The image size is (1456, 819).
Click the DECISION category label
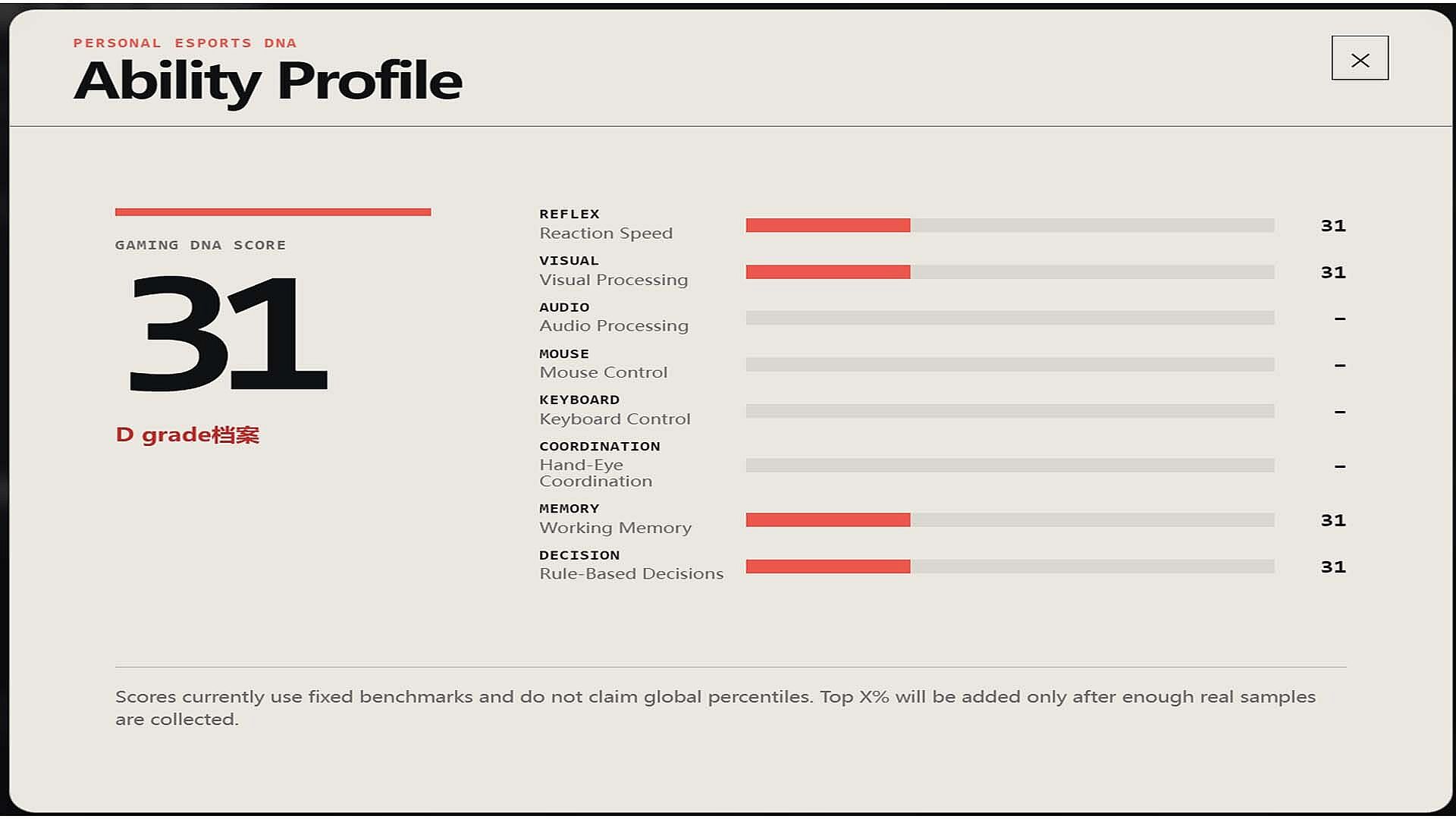point(579,555)
